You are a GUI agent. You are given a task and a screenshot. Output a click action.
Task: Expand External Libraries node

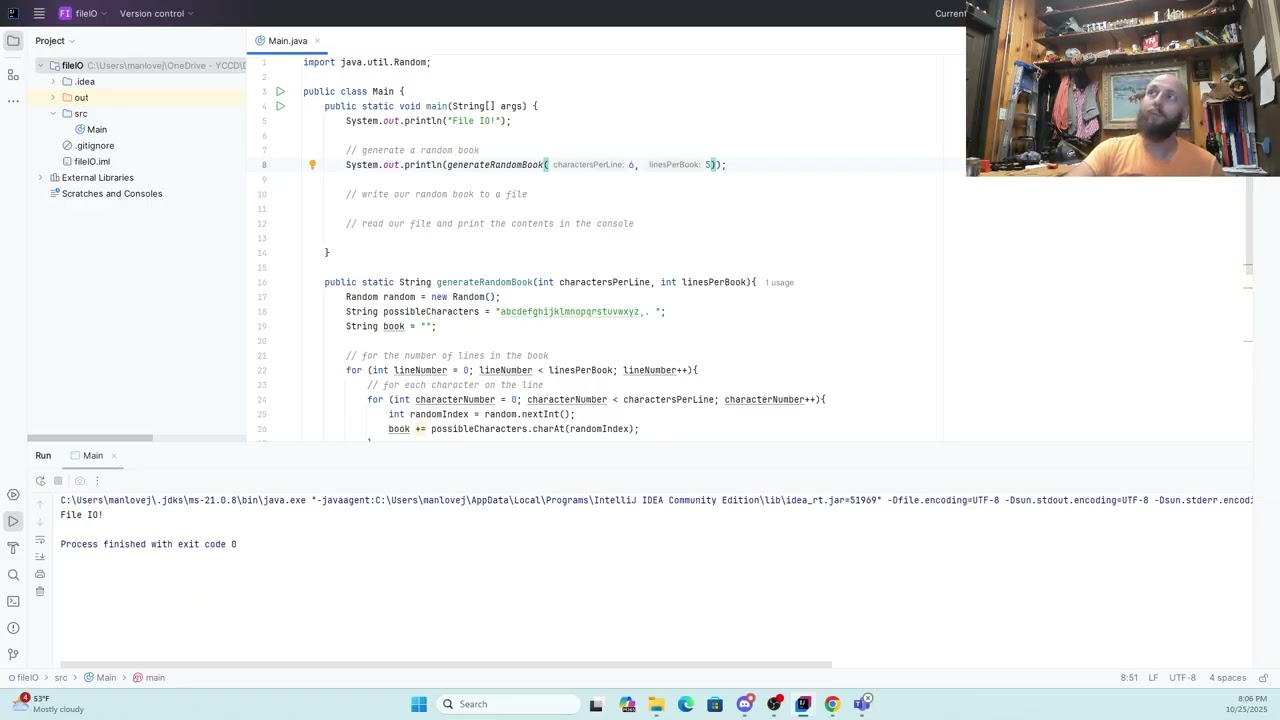(x=41, y=178)
